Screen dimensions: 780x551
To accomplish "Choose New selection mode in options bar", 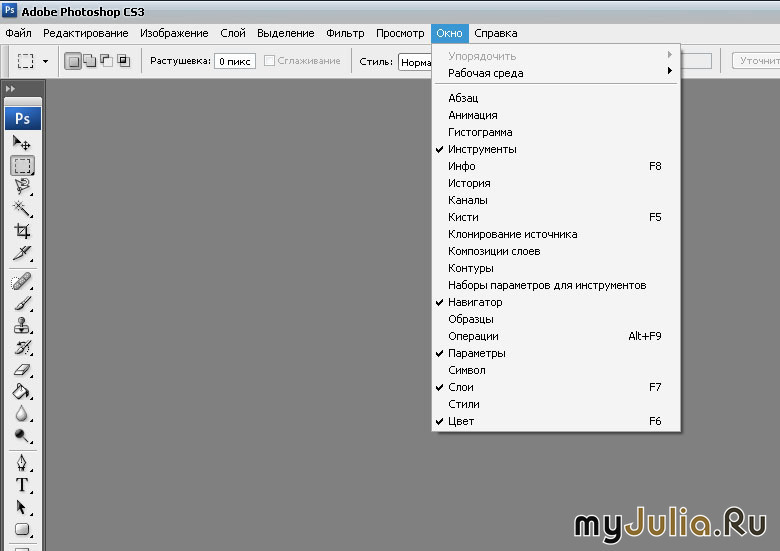I will tap(73, 61).
